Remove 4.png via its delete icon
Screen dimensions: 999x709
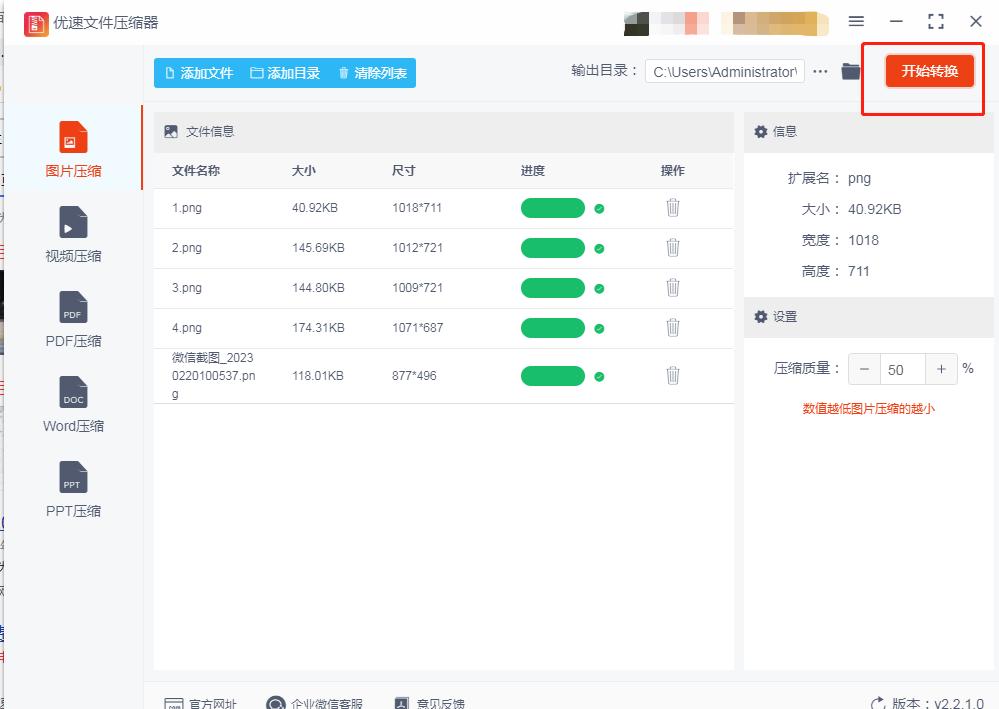tap(672, 328)
